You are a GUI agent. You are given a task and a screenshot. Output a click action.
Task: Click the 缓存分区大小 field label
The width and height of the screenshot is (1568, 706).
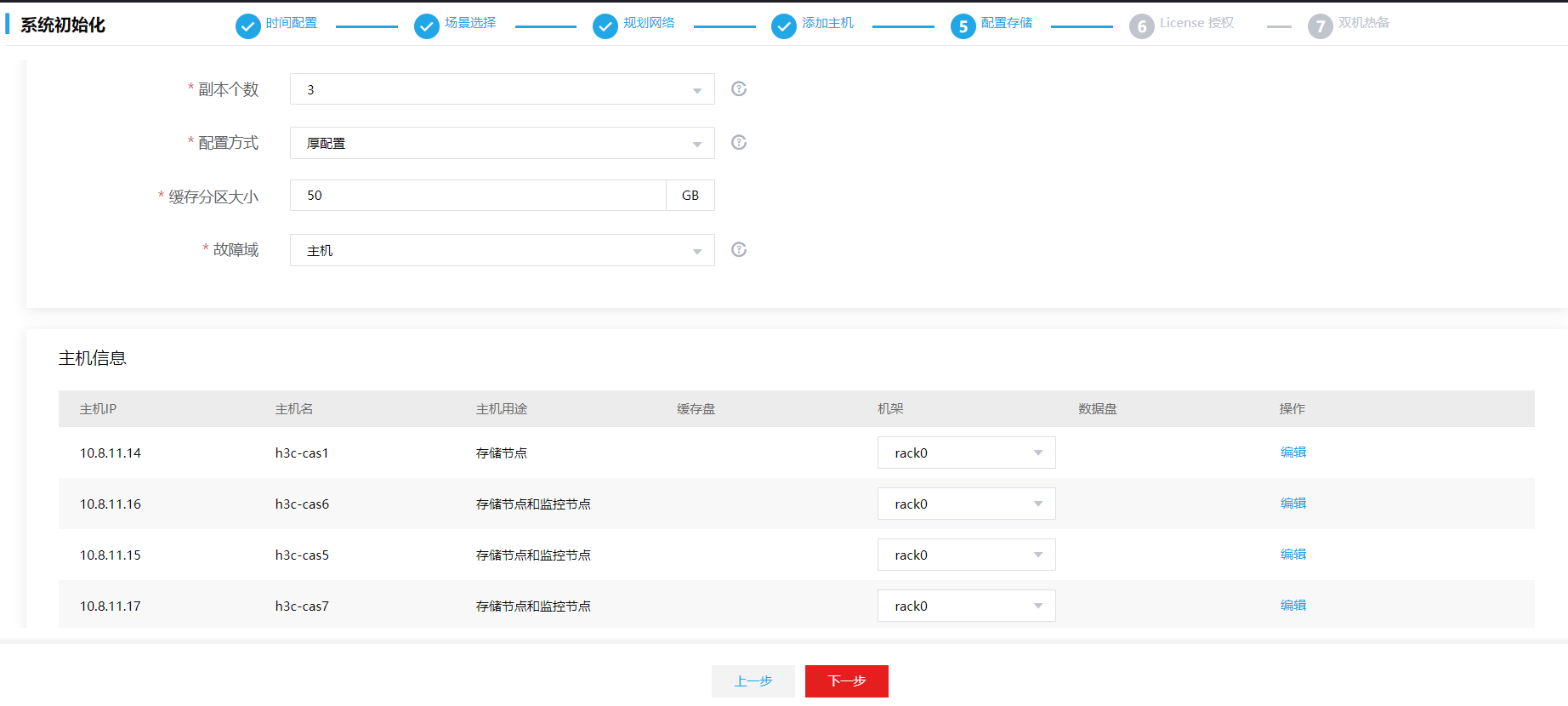coord(213,196)
